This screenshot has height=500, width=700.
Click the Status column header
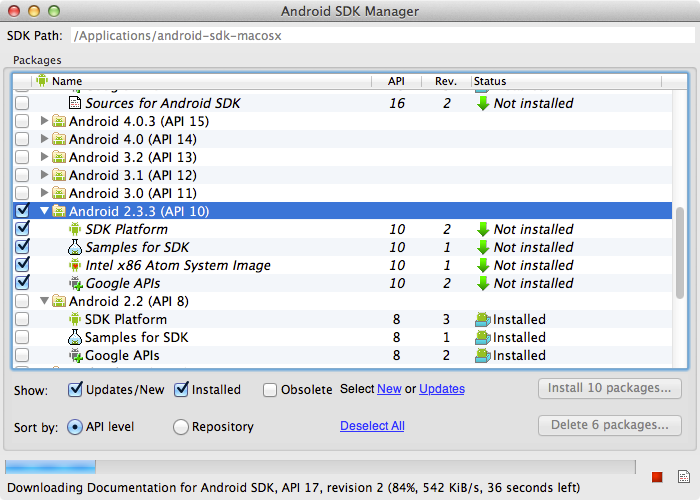[x=566, y=81]
